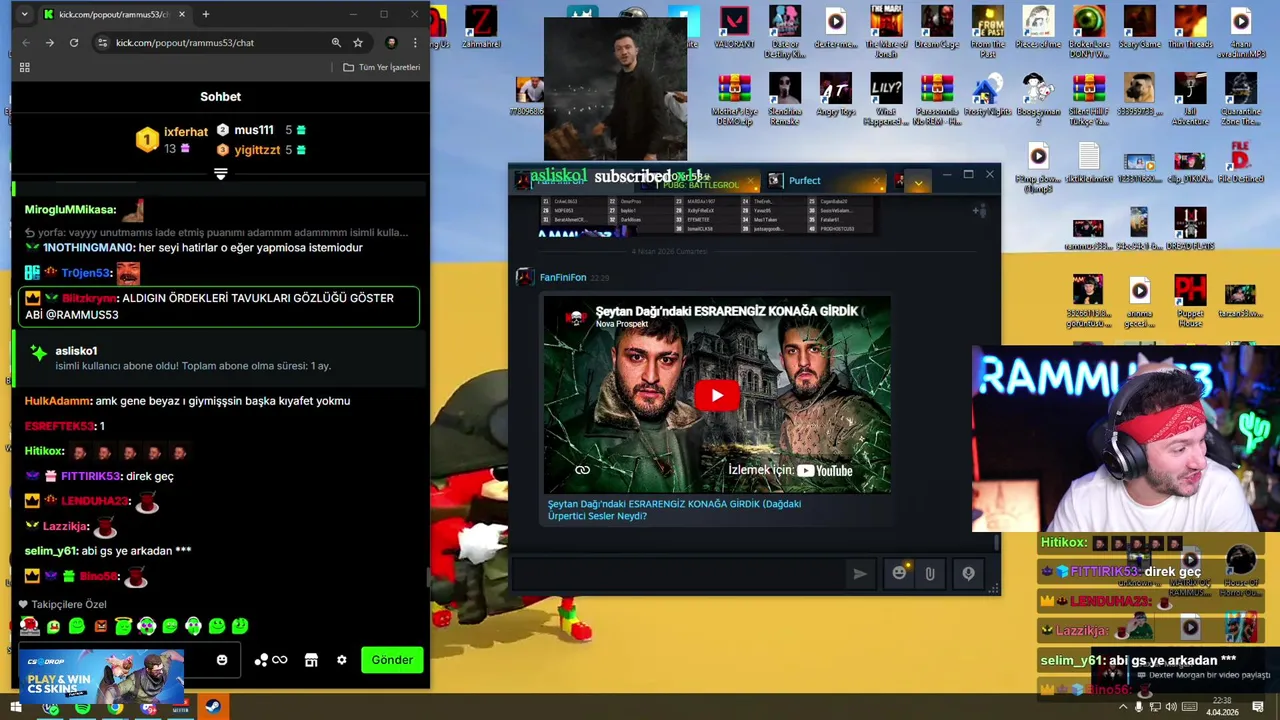
Task: Go back in the Chrome window
Action: pyautogui.click(x=26, y=43)
